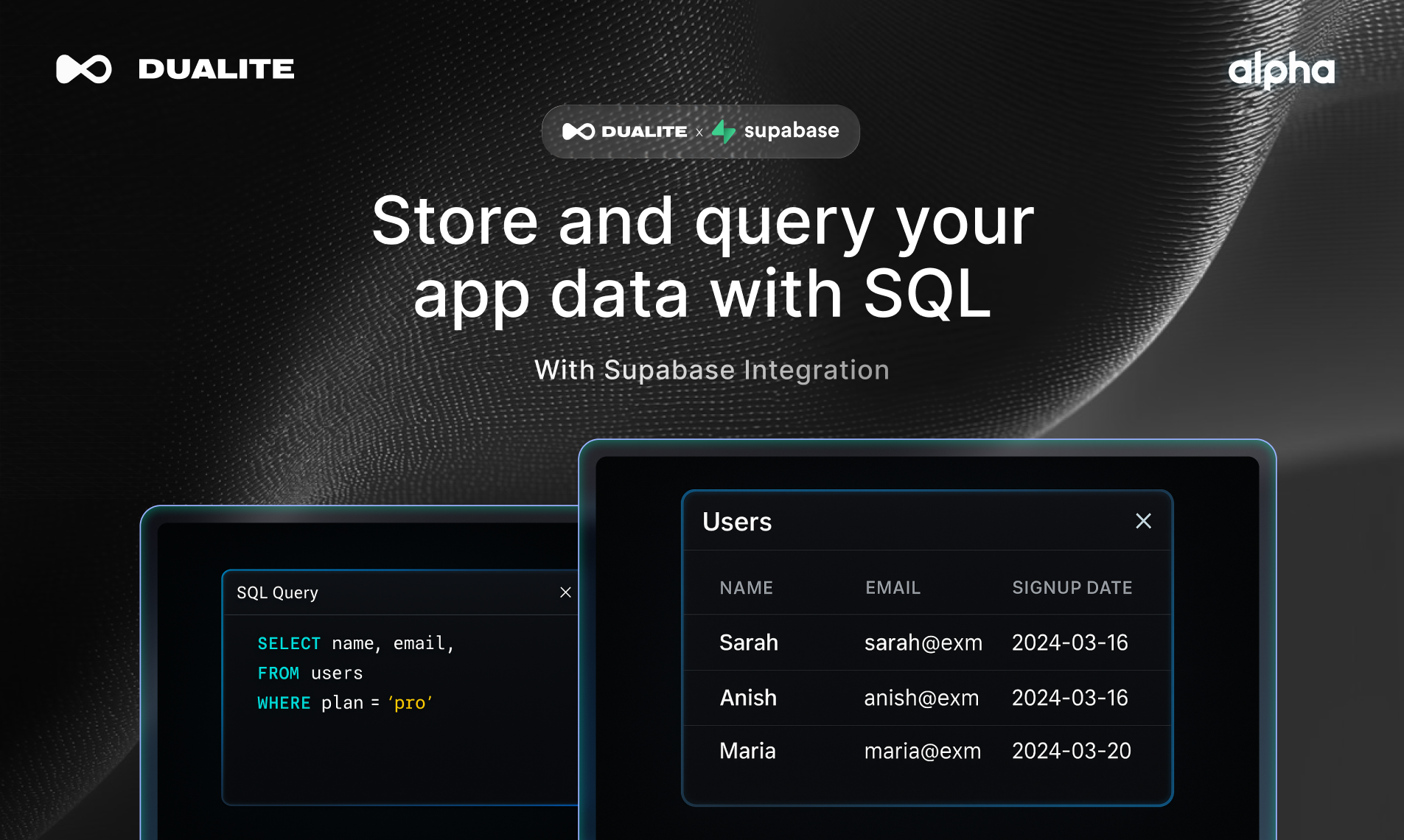Click the 'users' table name in the query
The height and width of the screenshot is (840, 1404).
pyautogui.click(x=337, y=673)
